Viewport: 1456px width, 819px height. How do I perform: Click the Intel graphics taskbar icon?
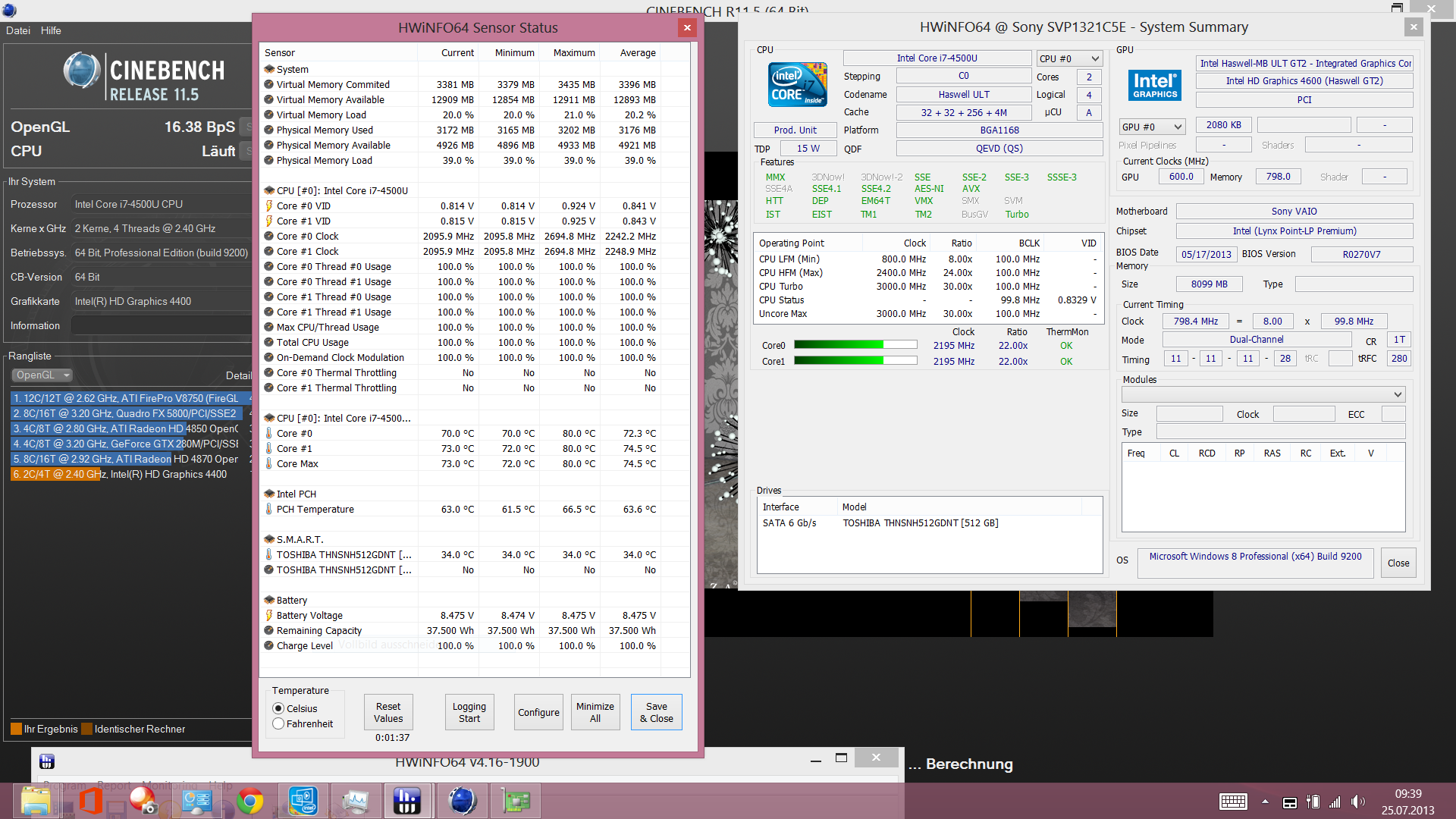pos(303,801)
